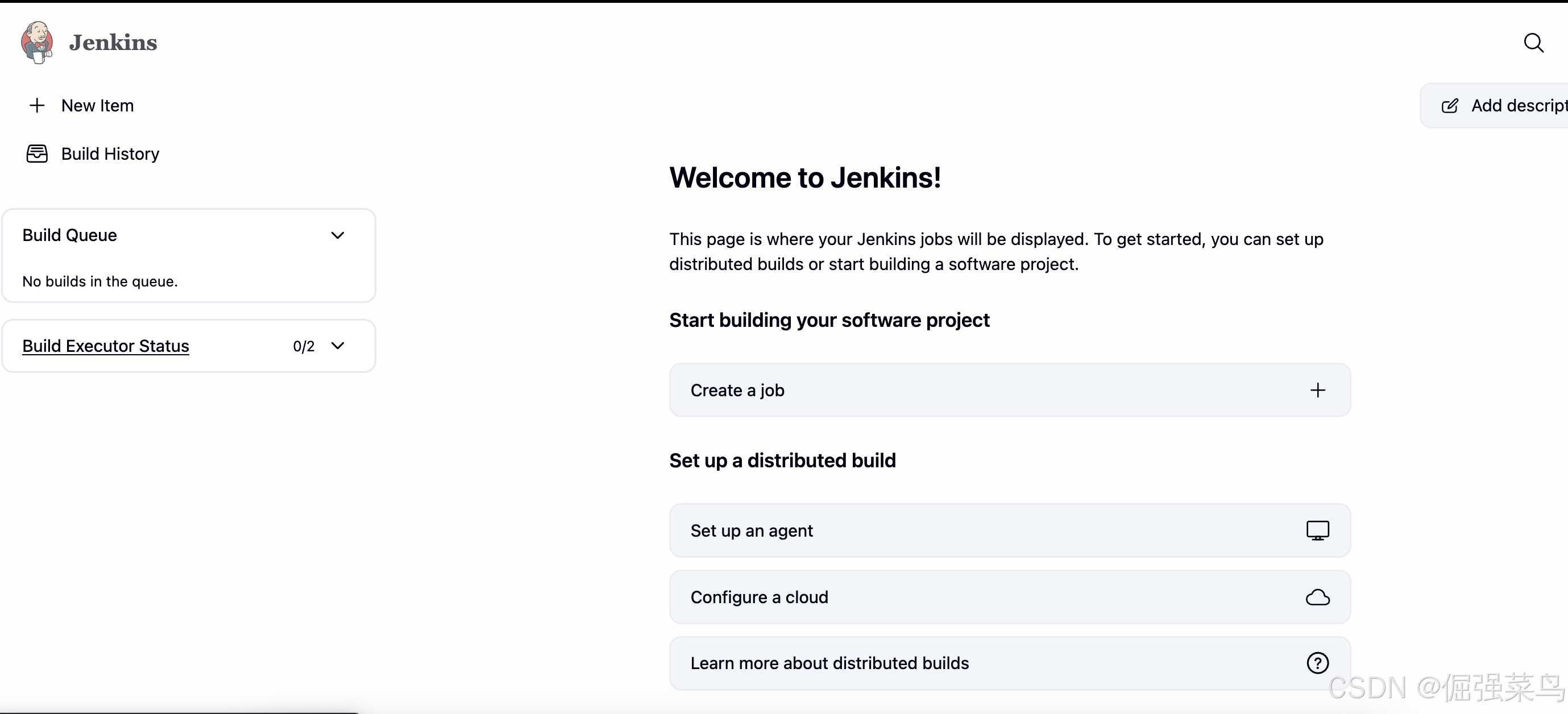Click the pencil icon on Add description

[x=1450, y=106]
